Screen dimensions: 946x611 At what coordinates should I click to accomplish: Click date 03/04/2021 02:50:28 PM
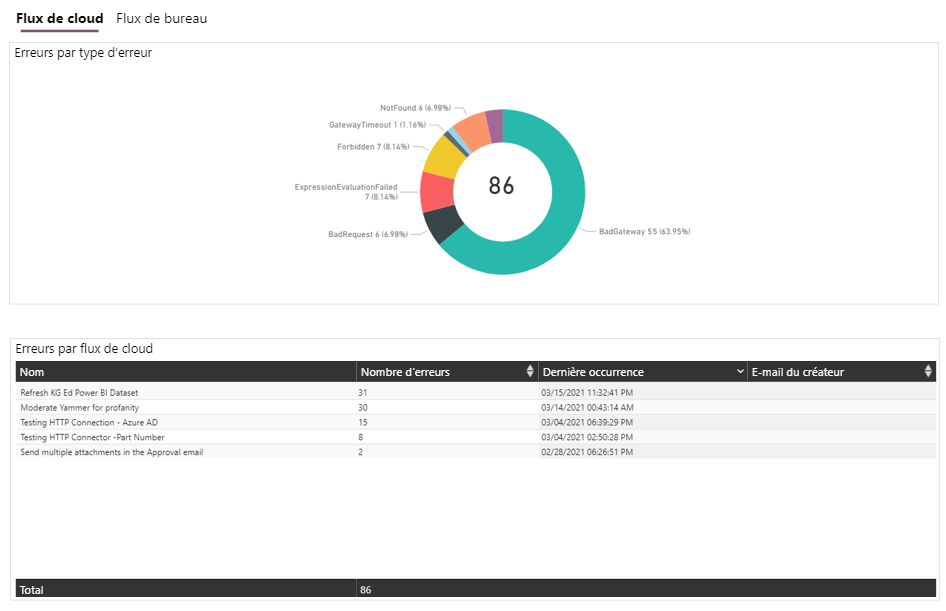[x=587, y=437]
